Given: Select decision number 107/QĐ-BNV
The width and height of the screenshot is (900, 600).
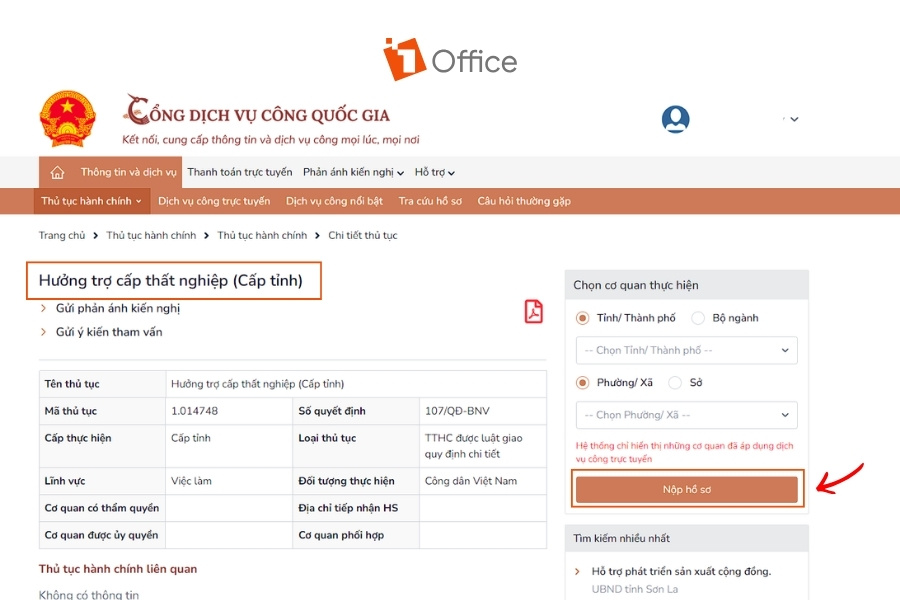Looking at the screenshot, I should pos(457,411).
